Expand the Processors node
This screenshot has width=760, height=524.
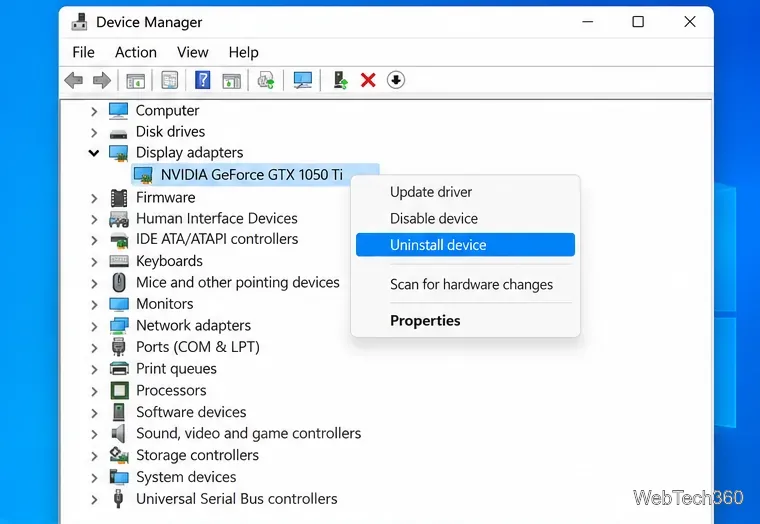pos(94,391)
